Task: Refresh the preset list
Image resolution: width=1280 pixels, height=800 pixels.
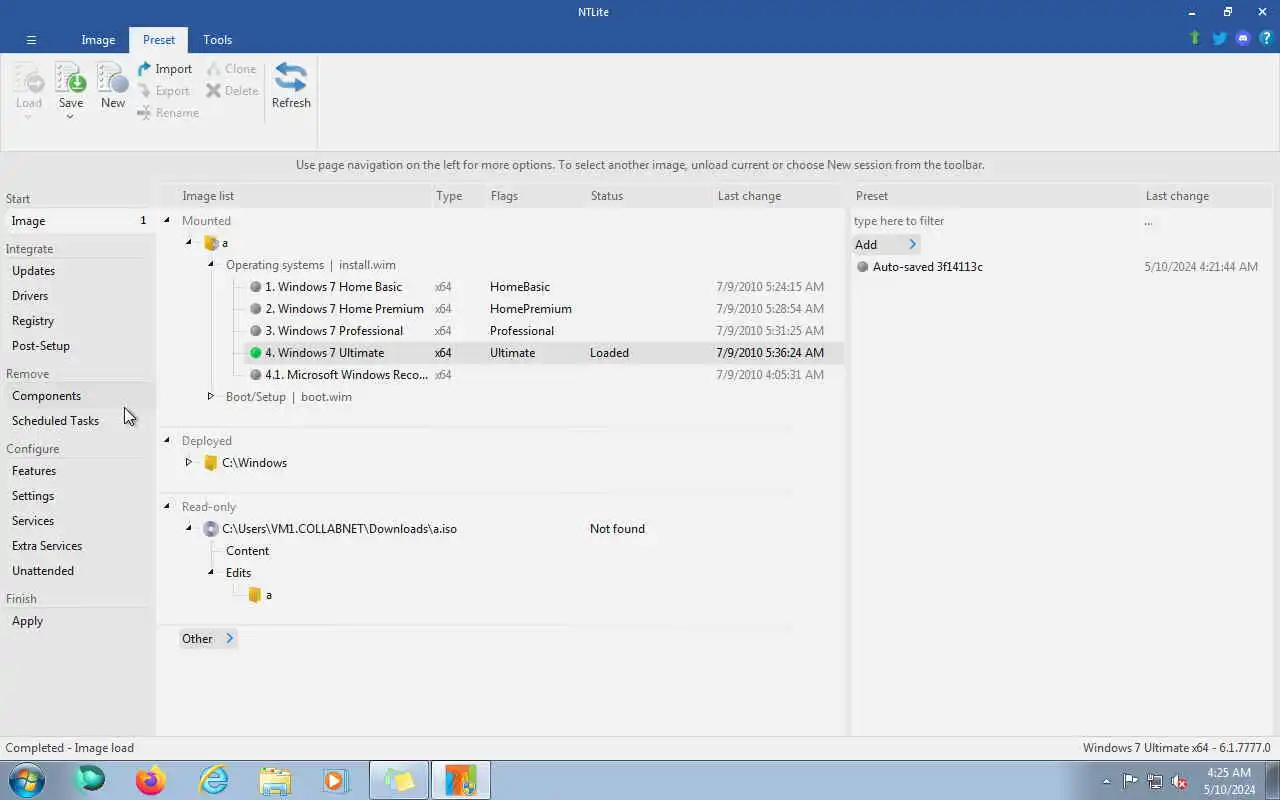Action: click(x=291, y=86)
